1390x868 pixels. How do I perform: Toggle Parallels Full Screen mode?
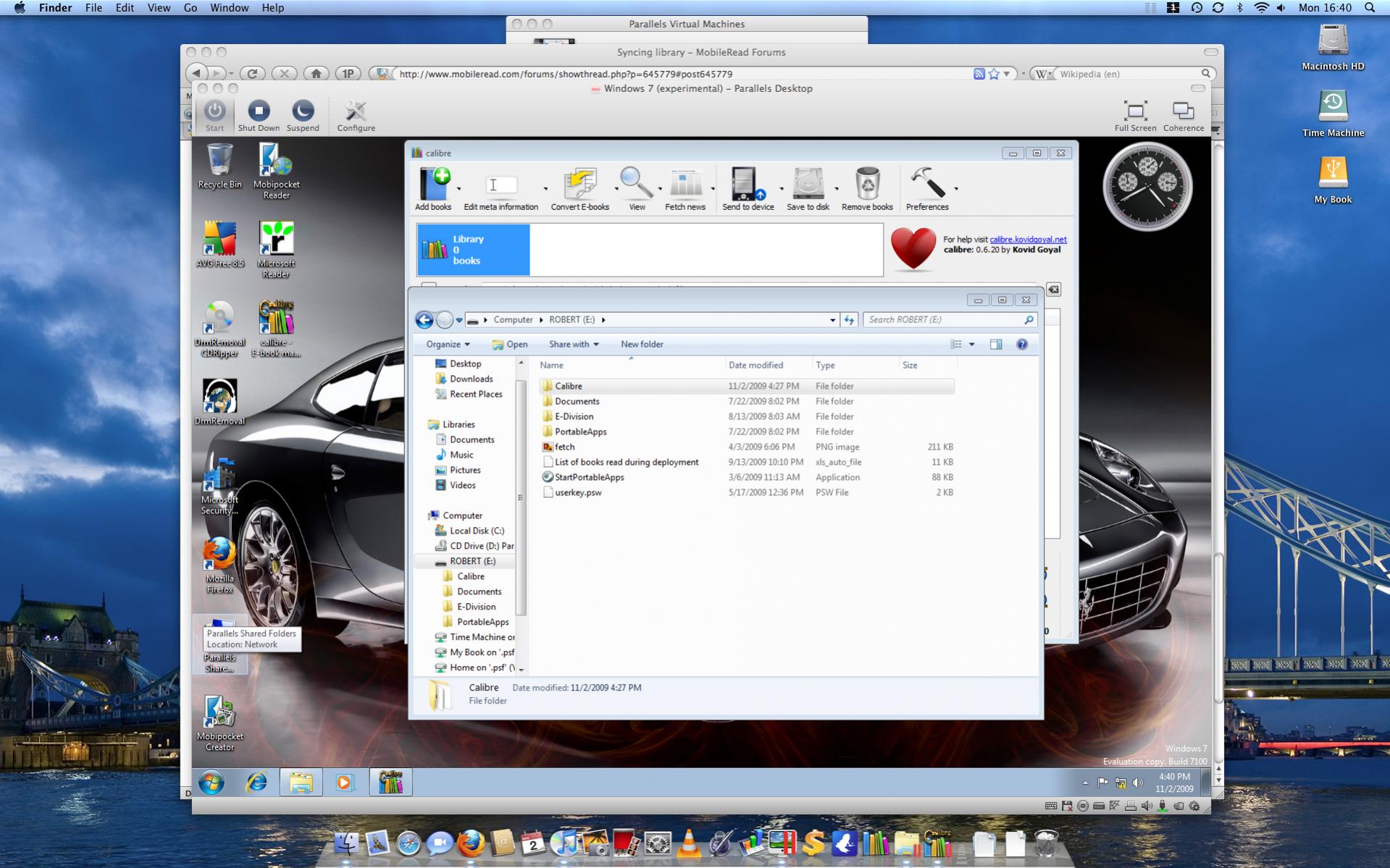(1134, 112)
